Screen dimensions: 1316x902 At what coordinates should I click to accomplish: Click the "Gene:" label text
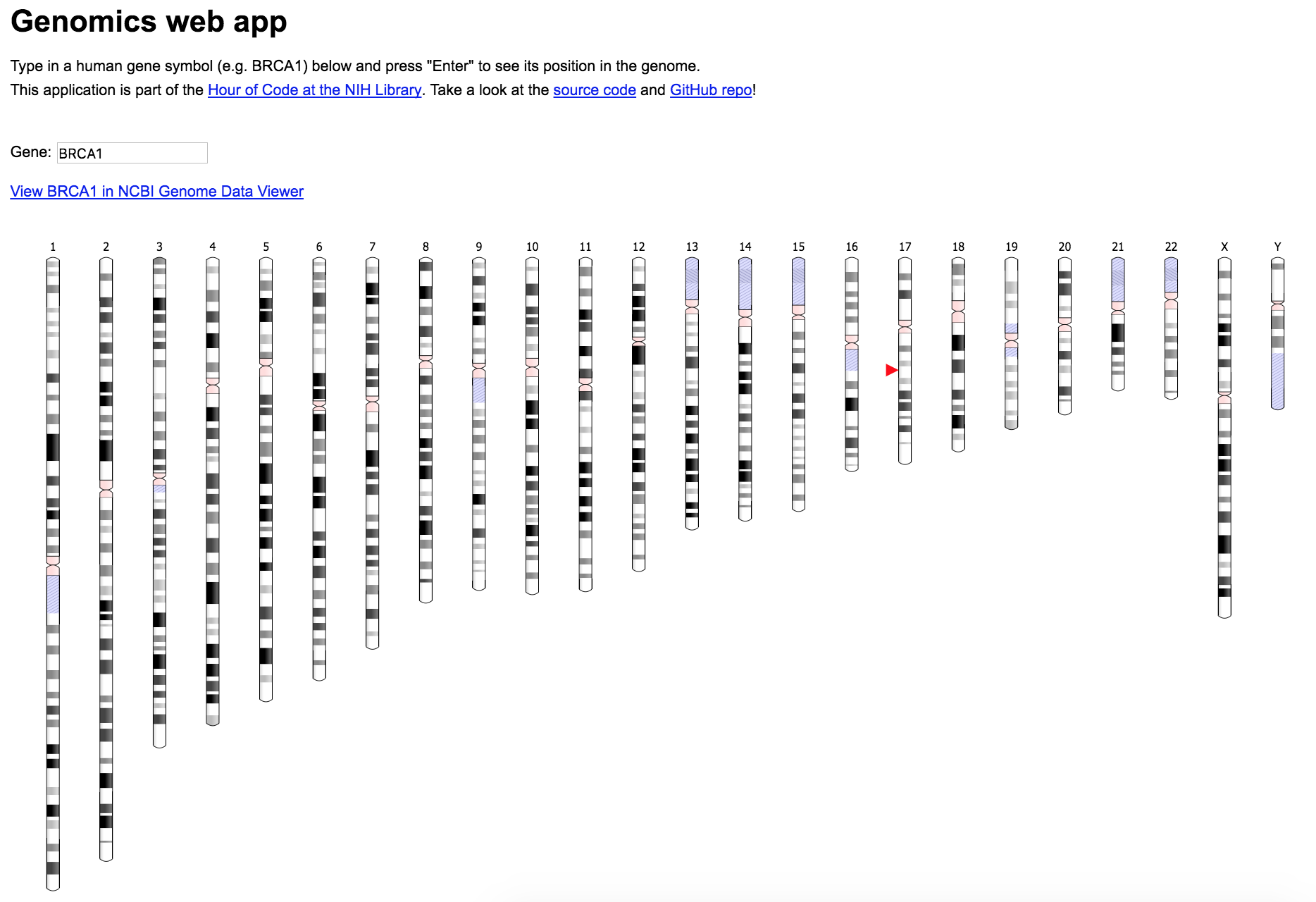point(31,152)
